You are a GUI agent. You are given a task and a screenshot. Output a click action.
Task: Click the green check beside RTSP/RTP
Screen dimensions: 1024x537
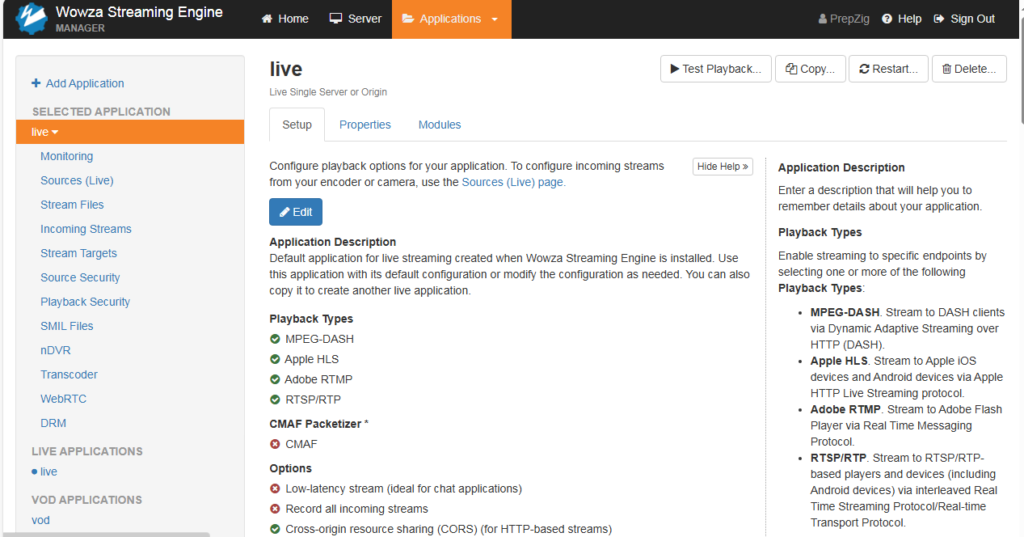tap(275, 400)
